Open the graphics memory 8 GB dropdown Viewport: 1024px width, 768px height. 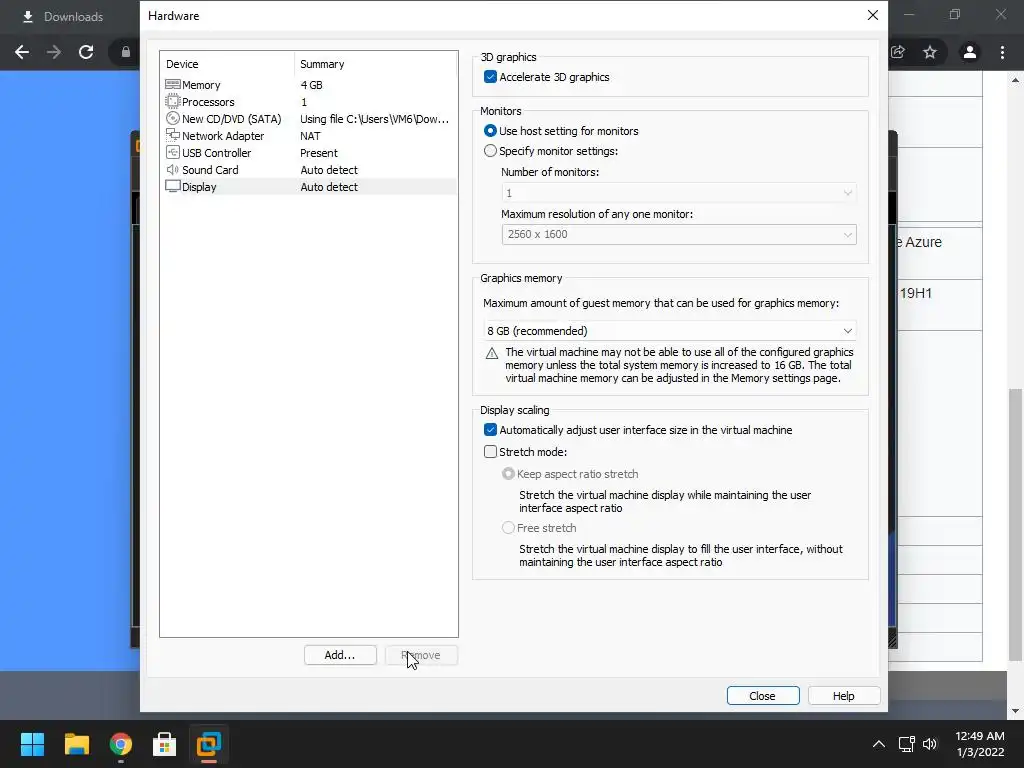(x=669, y=330)
